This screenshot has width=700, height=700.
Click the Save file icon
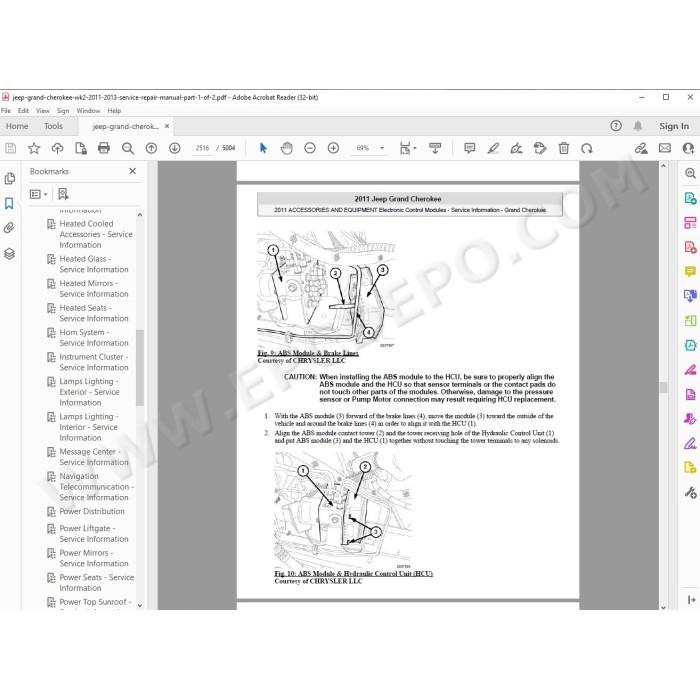(x=10, y=148)
